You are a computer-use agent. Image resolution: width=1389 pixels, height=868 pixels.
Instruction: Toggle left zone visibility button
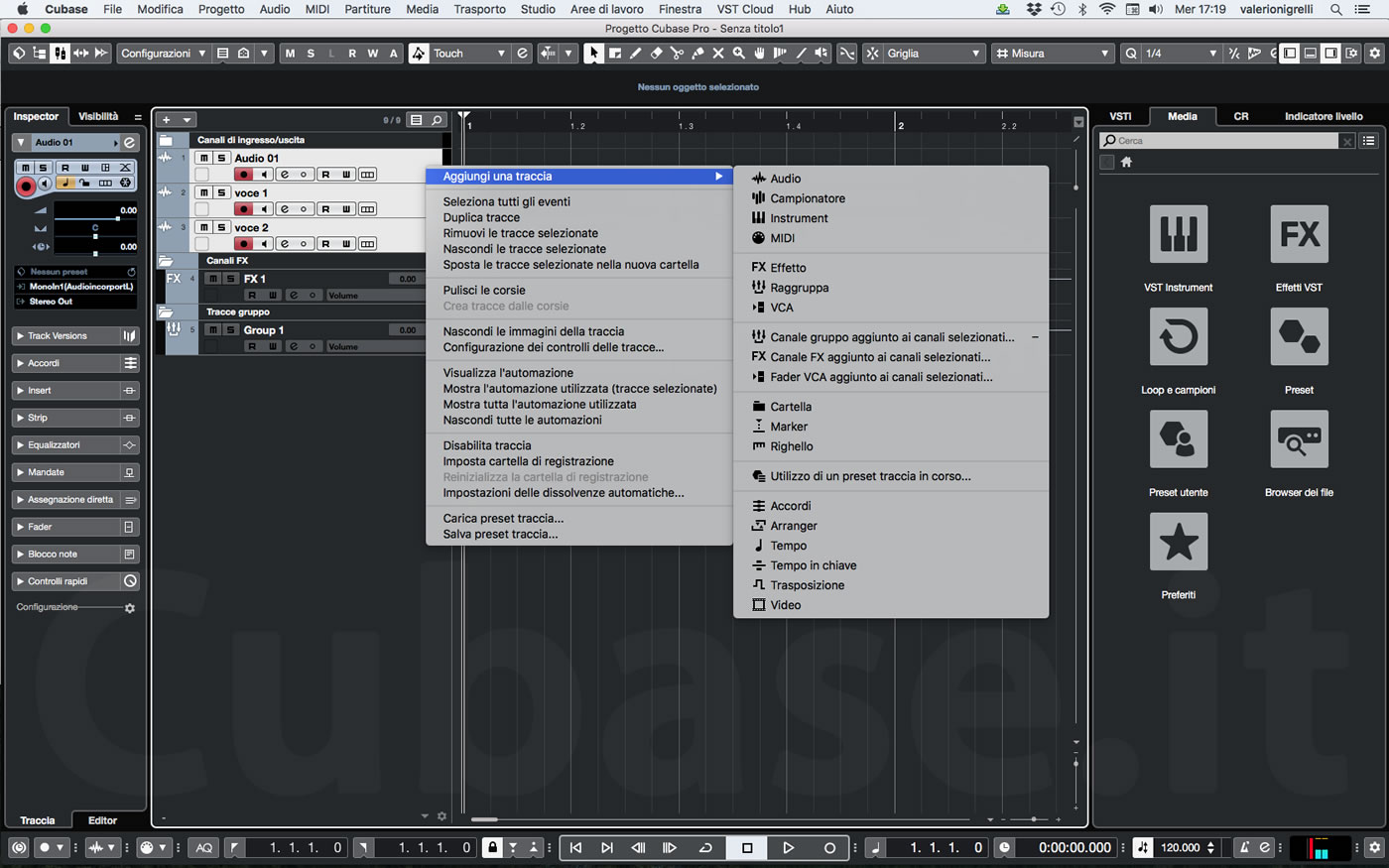1289,54
